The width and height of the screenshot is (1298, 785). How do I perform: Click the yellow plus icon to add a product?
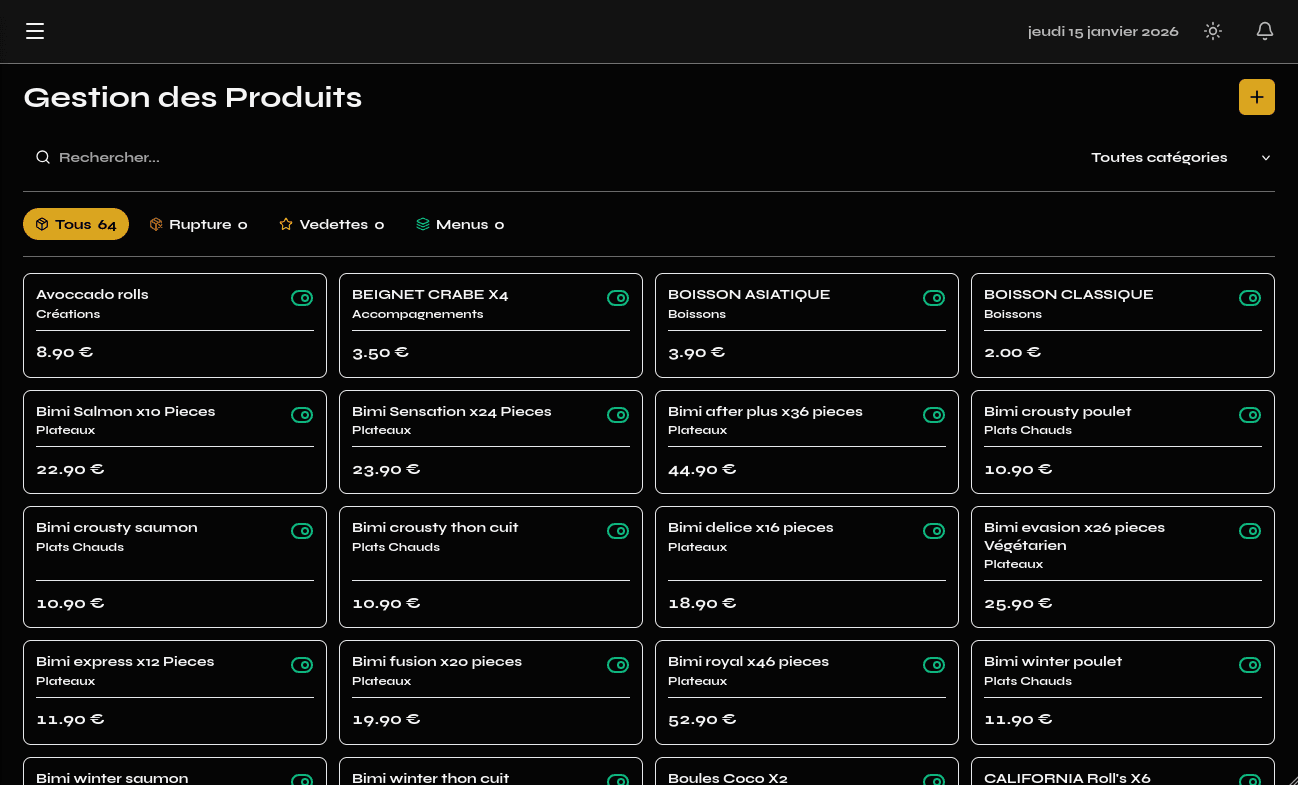pyautogui.click(x=1257, y=97)
